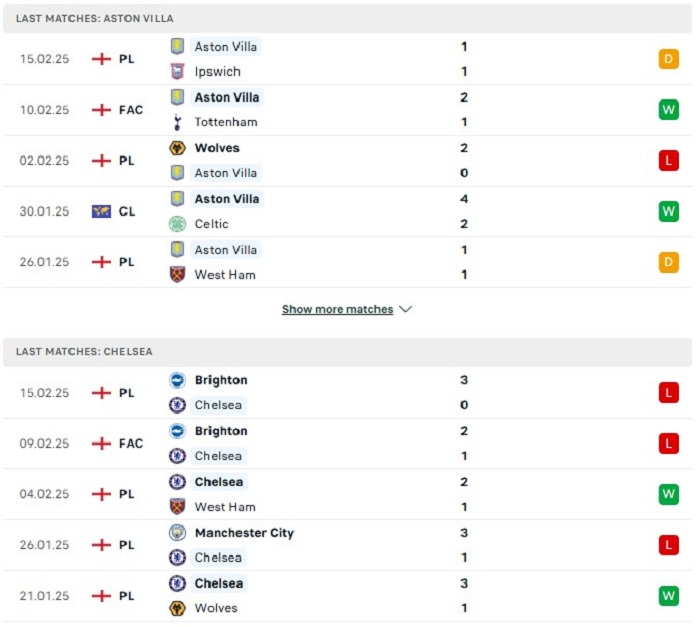Click the Brighton team name in FAC match

click(221, 431)
